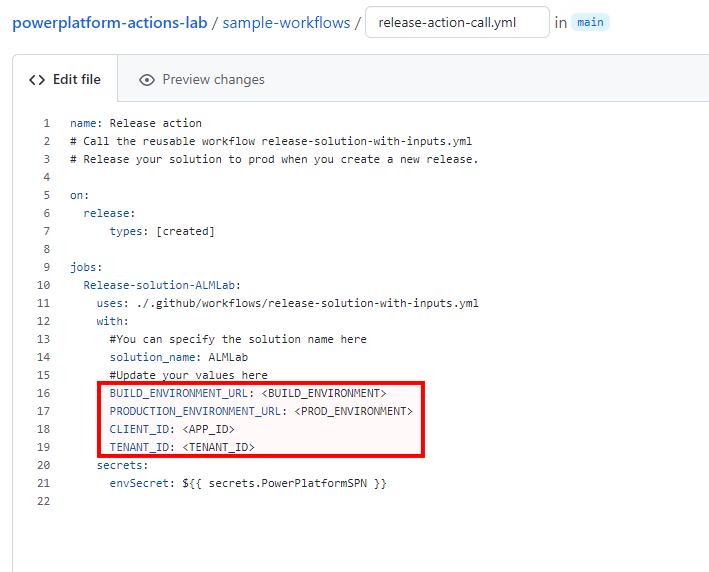
Task: Go to the sample-workflows folder breadcrumb
Action: (286, 22)
